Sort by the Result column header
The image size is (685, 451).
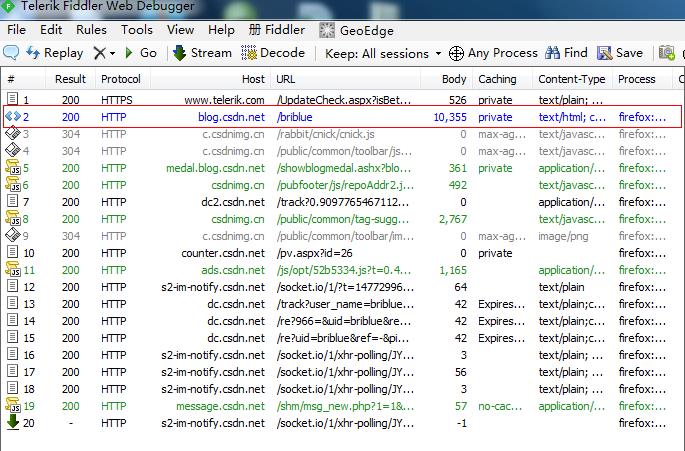70,79
